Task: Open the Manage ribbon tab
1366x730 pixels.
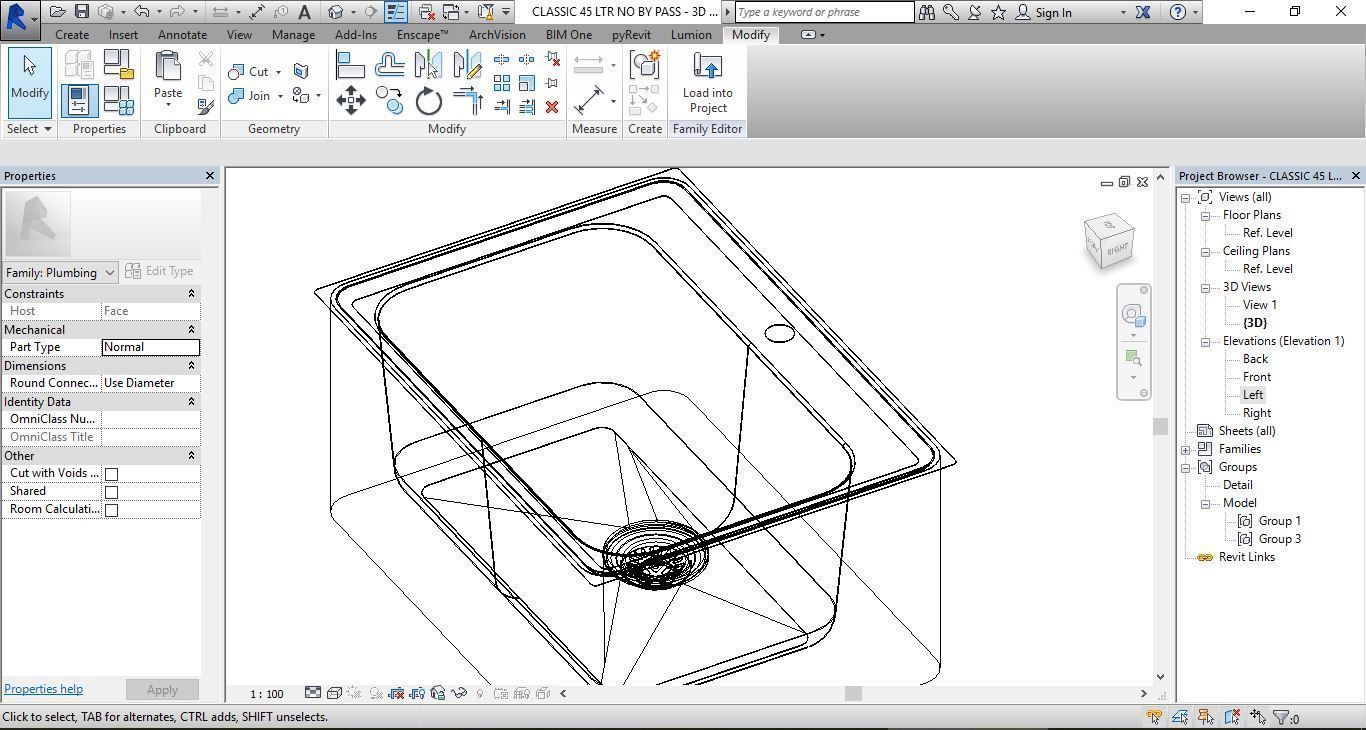Action: click(293, 34)
